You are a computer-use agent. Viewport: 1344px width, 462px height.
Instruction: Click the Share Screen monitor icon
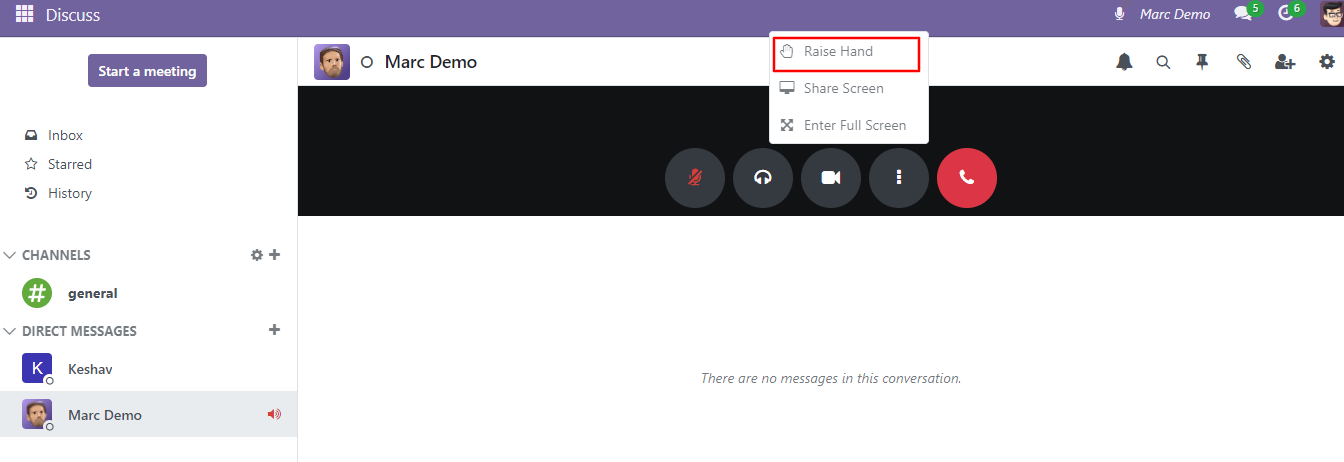coord(787,88)
